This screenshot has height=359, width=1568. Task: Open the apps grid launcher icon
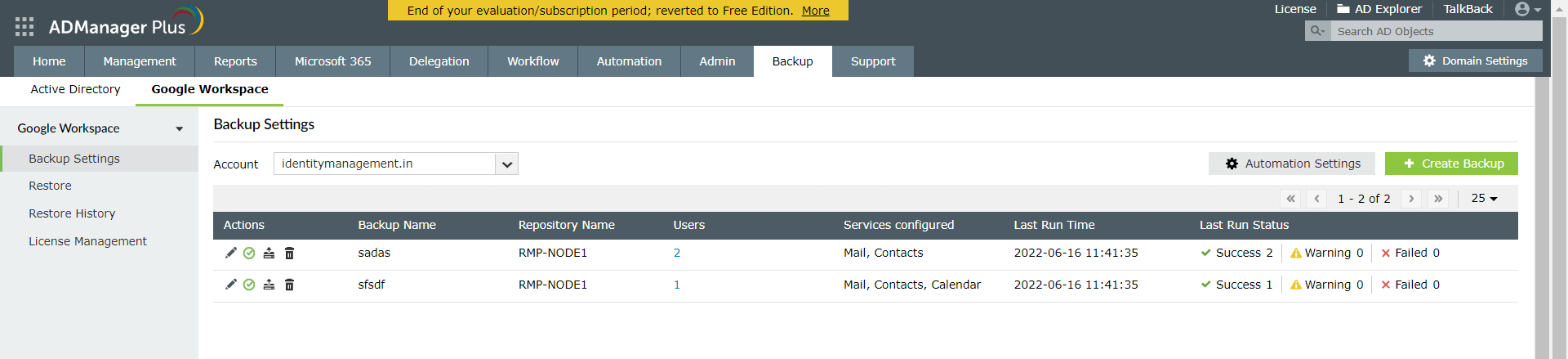click(24, 26)
